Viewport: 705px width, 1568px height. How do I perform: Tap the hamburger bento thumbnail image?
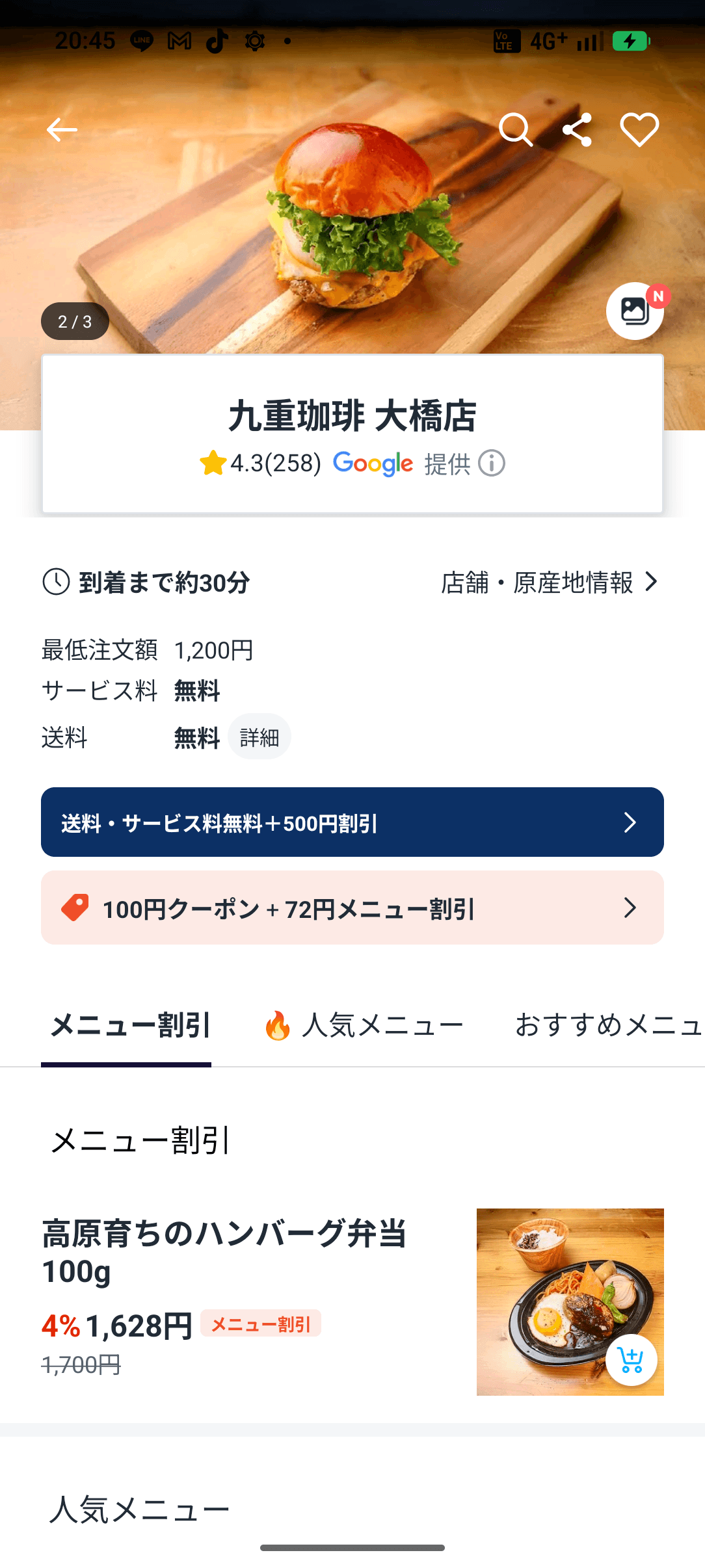tap(553, 1287)
